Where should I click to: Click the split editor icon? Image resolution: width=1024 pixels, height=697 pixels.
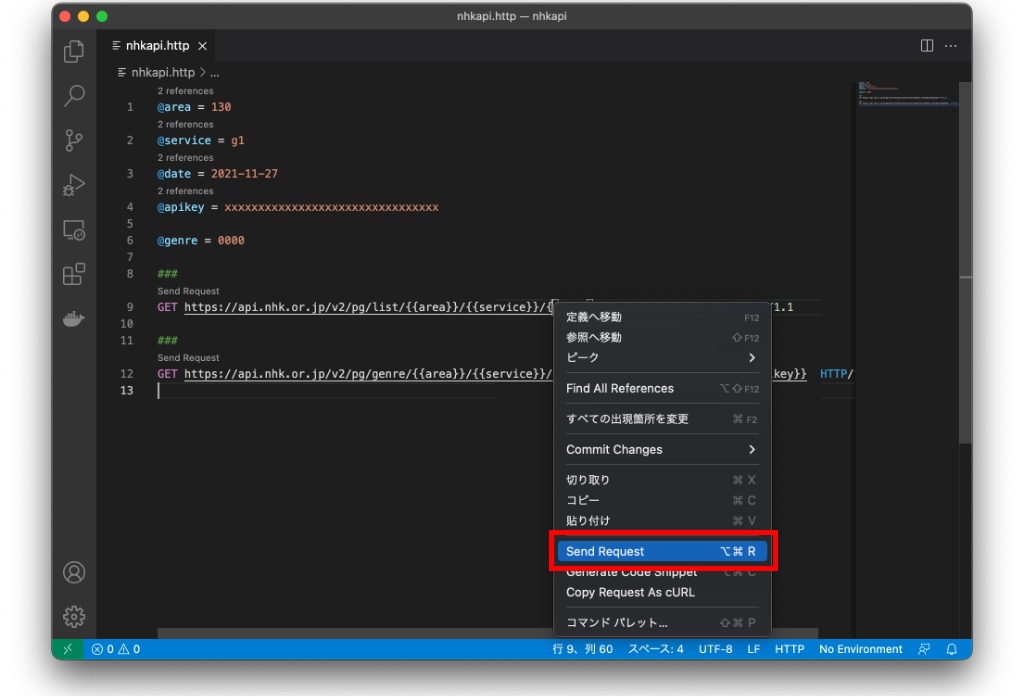(x=927, y=46)
